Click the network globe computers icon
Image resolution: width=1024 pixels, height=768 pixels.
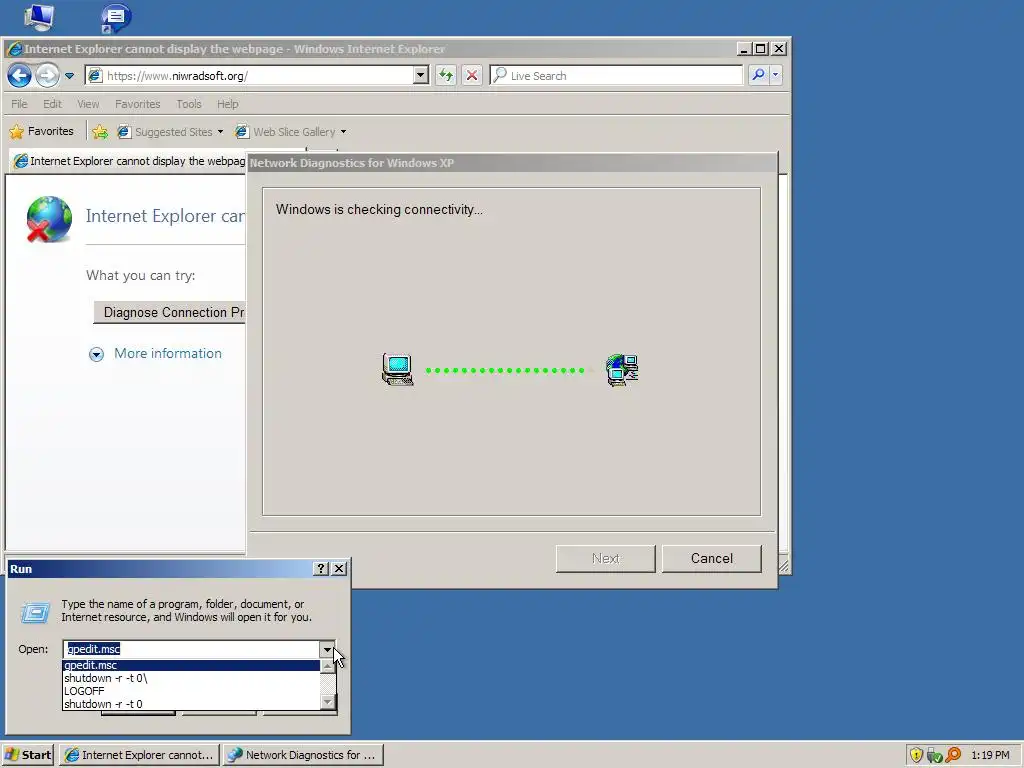pos(622,370)
